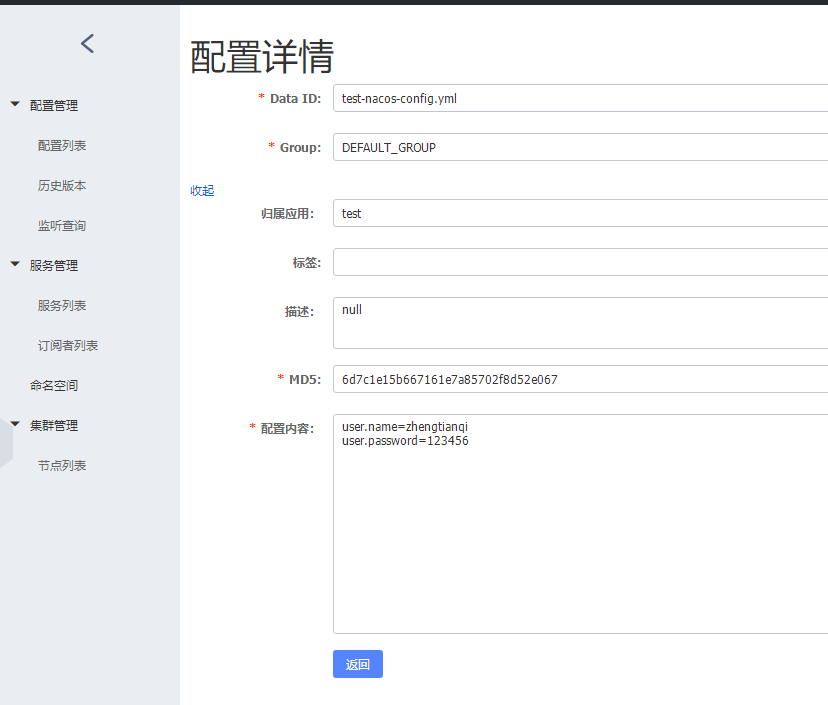This screenshot has height=705, width=828.
Task: Collapse the 配置管理 section arrow
Action: pos(15,104)
